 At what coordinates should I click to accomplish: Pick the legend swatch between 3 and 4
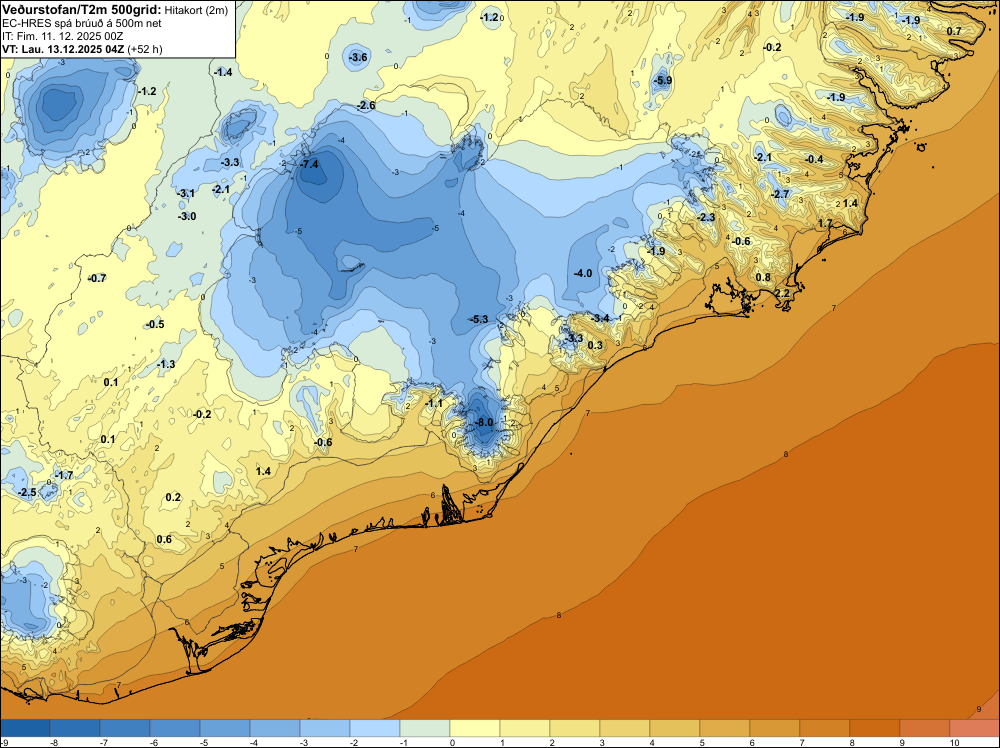pyautogui.click(x=624, y=728)
